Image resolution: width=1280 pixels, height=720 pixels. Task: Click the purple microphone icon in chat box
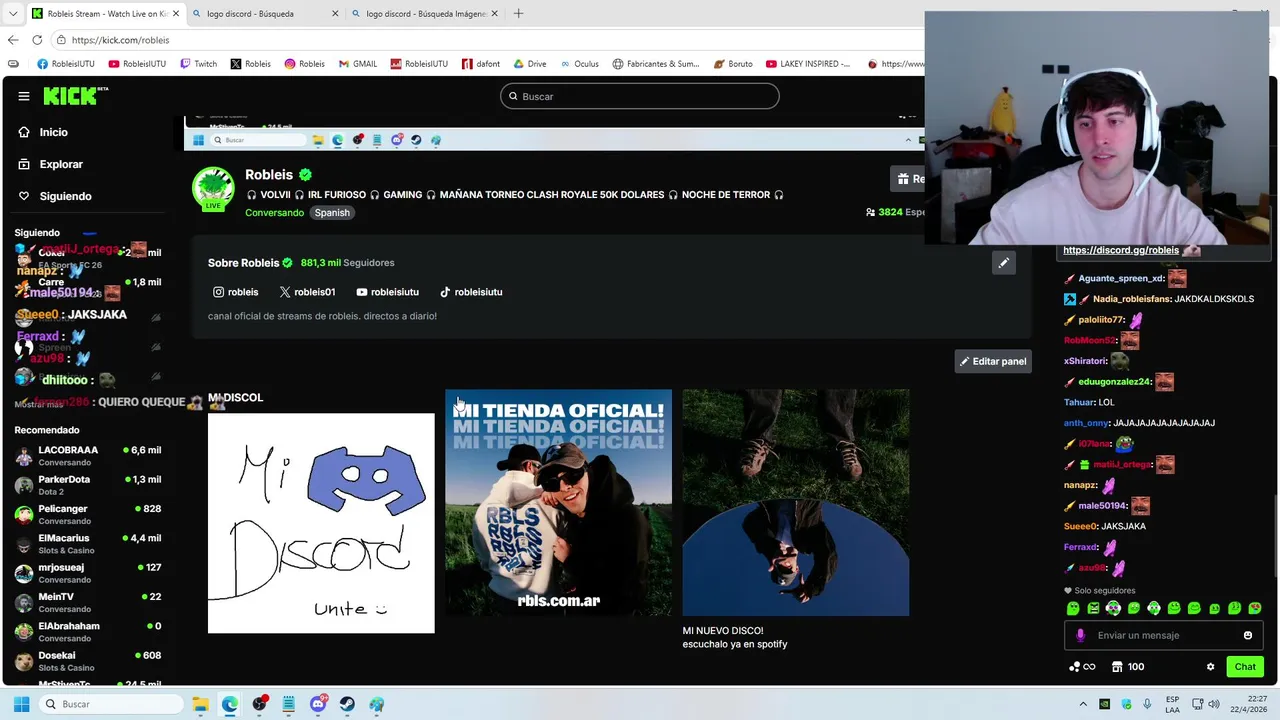click(1080, 635)
